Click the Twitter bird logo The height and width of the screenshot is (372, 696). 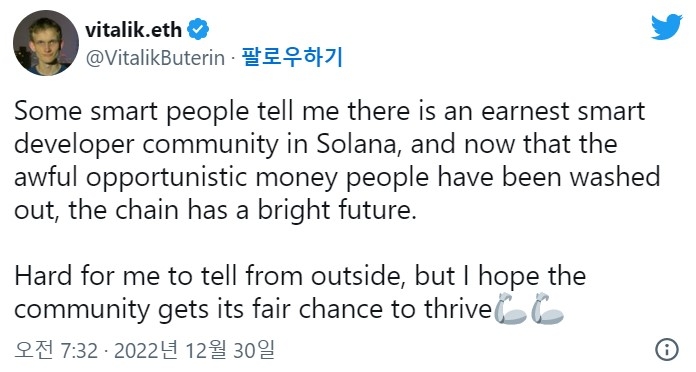(x=666, y=27)
